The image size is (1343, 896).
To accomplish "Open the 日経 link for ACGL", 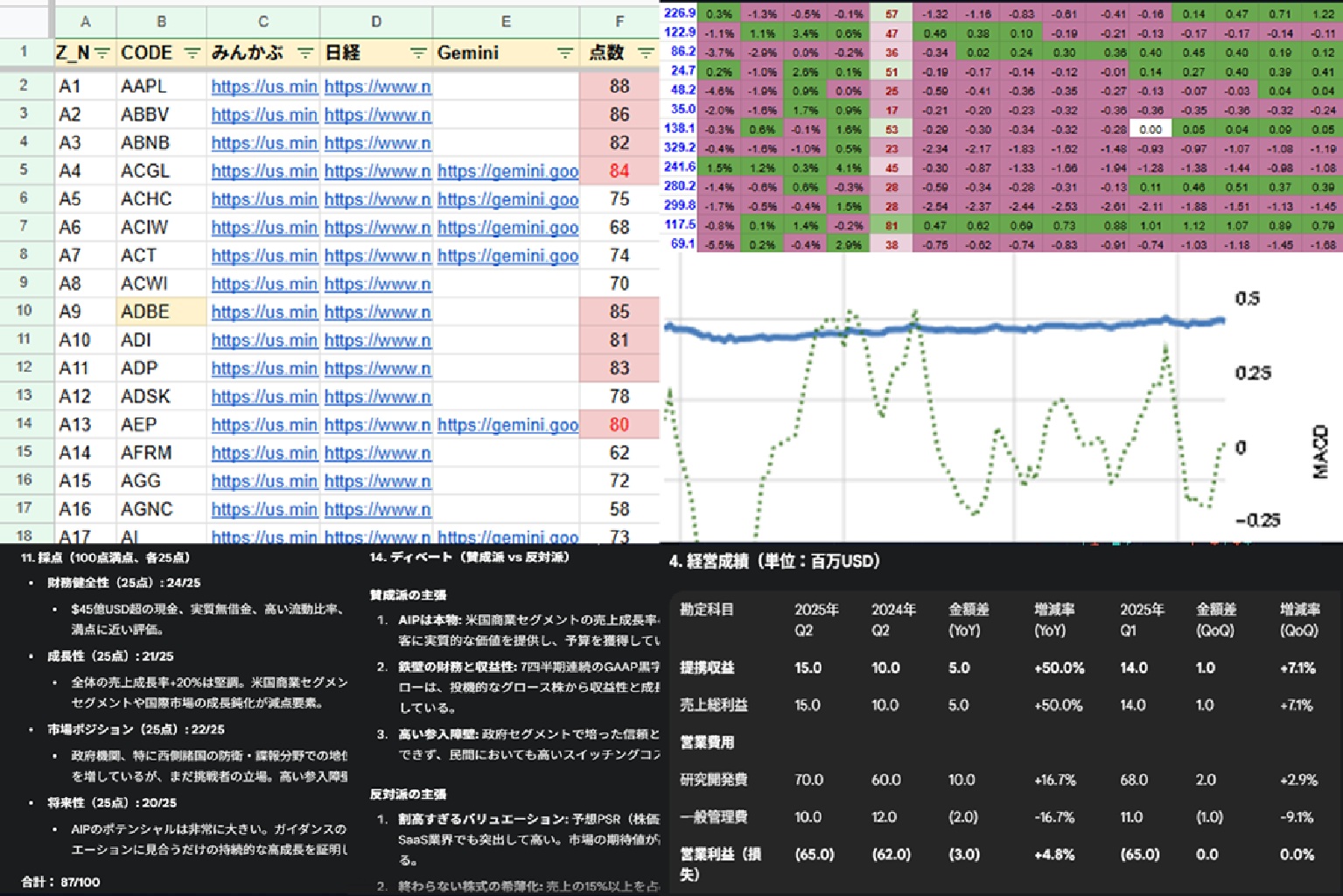I will click(377, 171).
